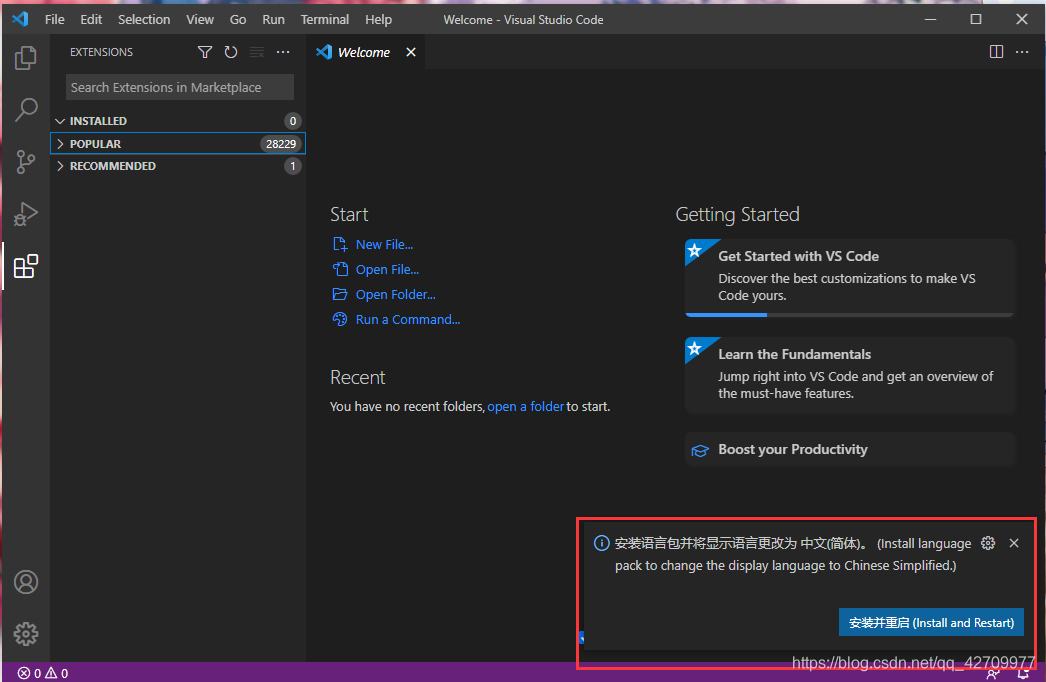Click the EXTENSIONS panel title
This screenshot has width=1046, height=682.
click(101, 52)
